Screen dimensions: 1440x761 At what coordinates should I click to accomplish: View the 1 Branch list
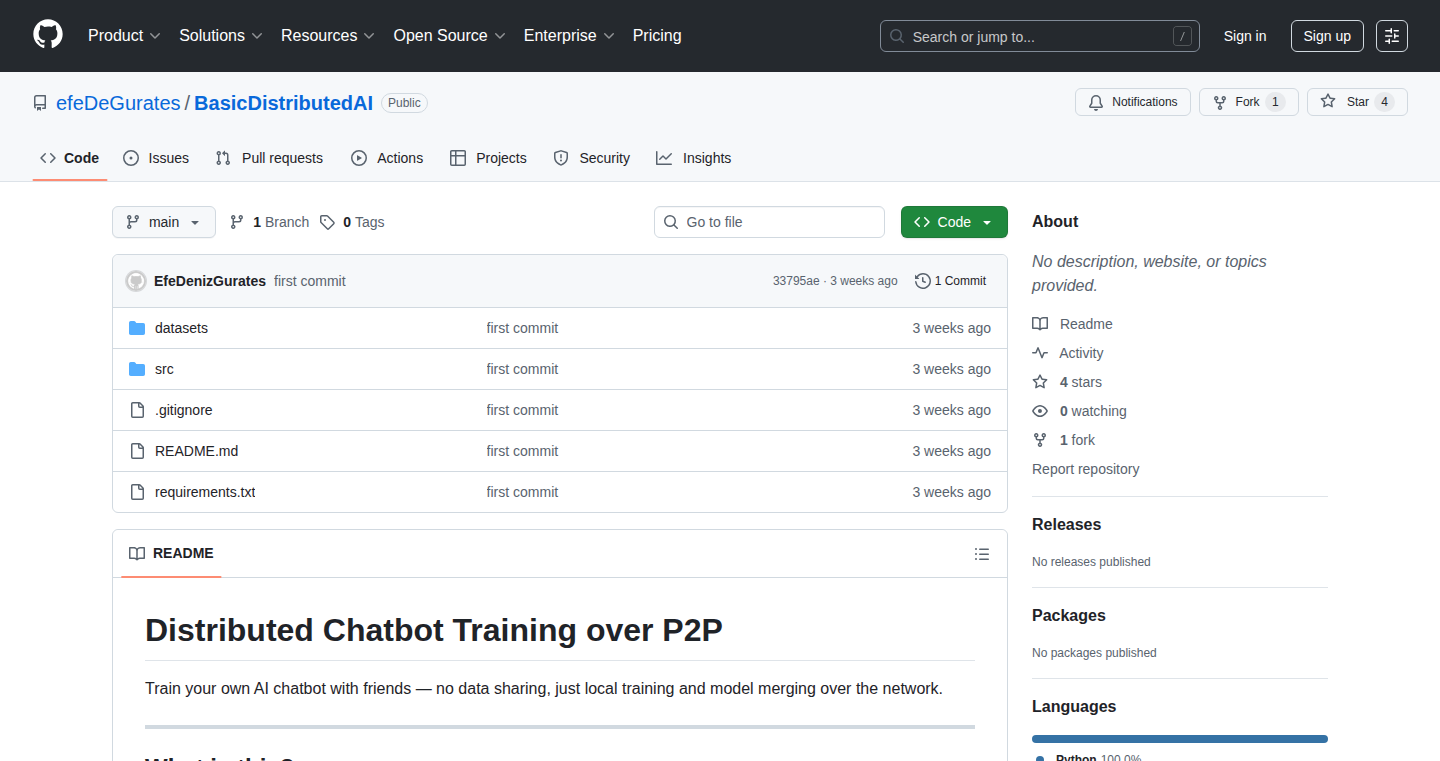pyautogui.click(x=270, y=222)
